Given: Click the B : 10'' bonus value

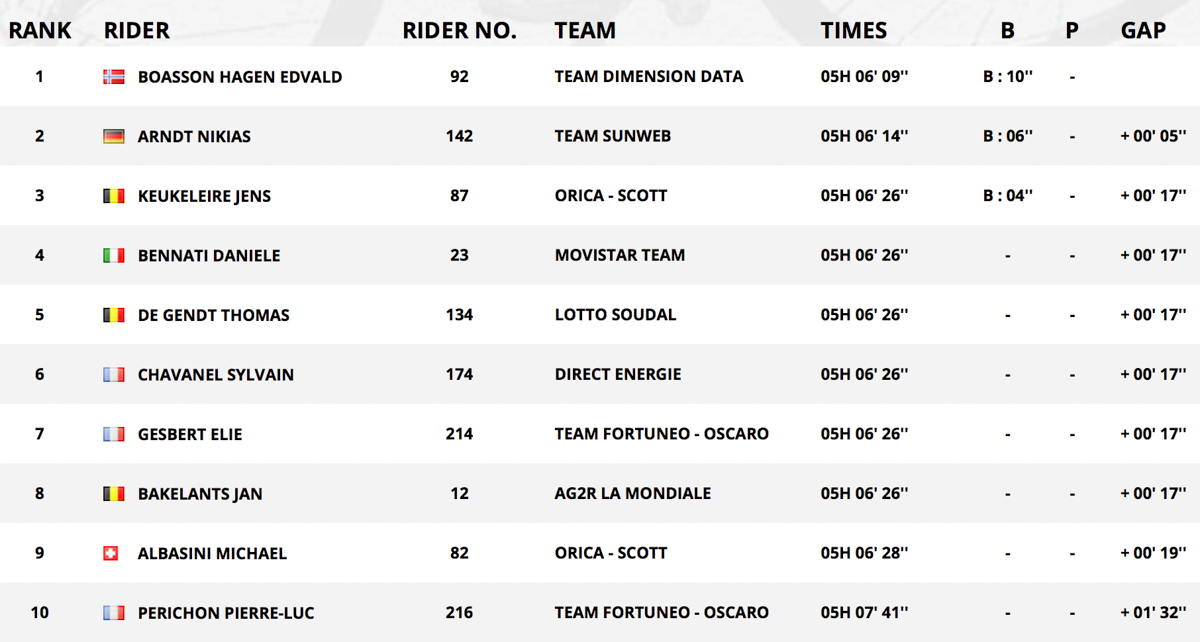Looking at the screenshot, I should 1008,77.
